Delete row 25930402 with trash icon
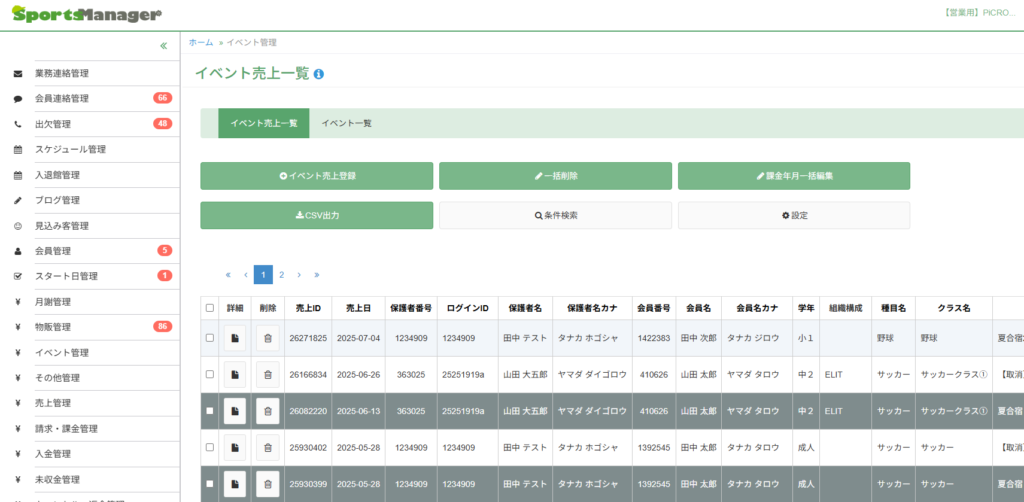This screenshot has width=1024, height=502. [x=268, y=447]
